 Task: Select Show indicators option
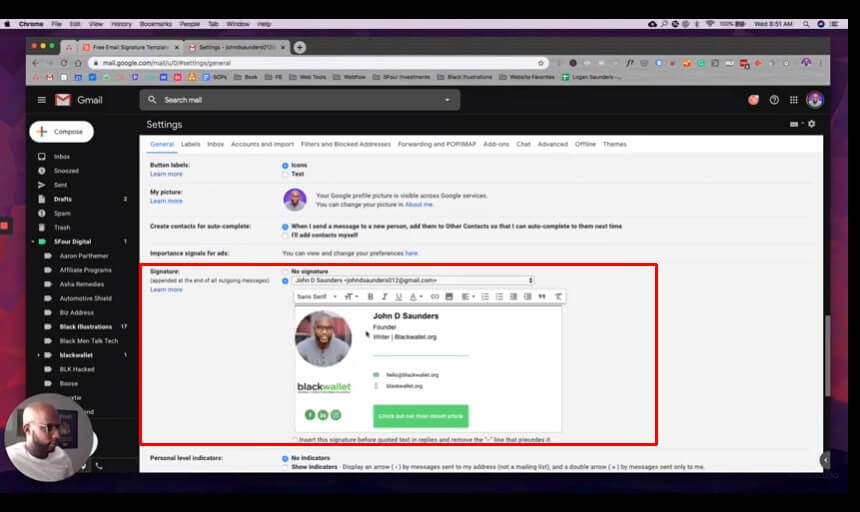tap(285, 467)
